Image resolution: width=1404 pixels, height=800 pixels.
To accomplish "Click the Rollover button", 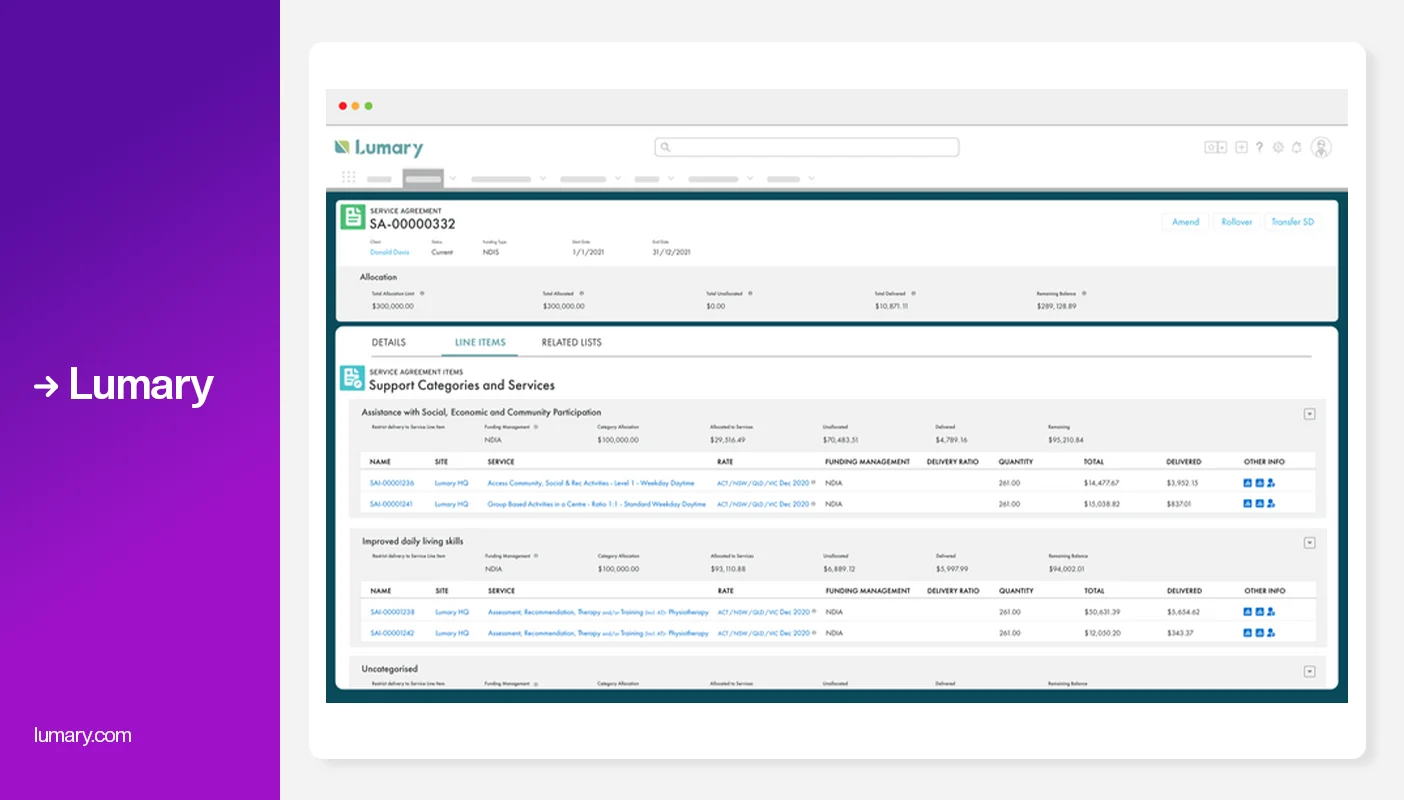I will 1237,222.
